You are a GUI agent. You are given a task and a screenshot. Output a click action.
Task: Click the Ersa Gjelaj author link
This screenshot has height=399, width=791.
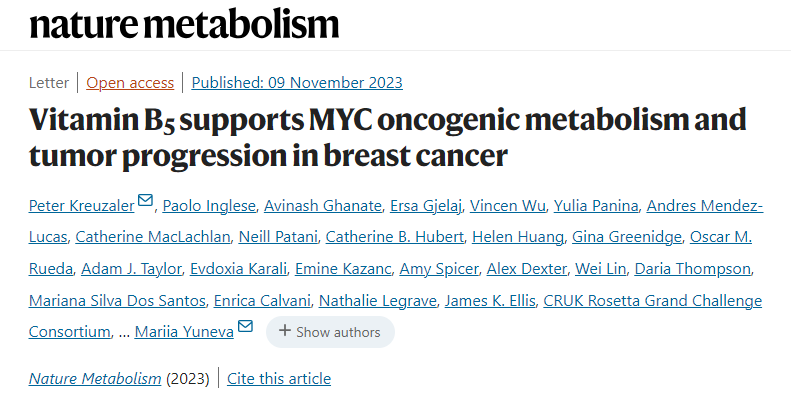pyautogui.click(x=426, y=206)
